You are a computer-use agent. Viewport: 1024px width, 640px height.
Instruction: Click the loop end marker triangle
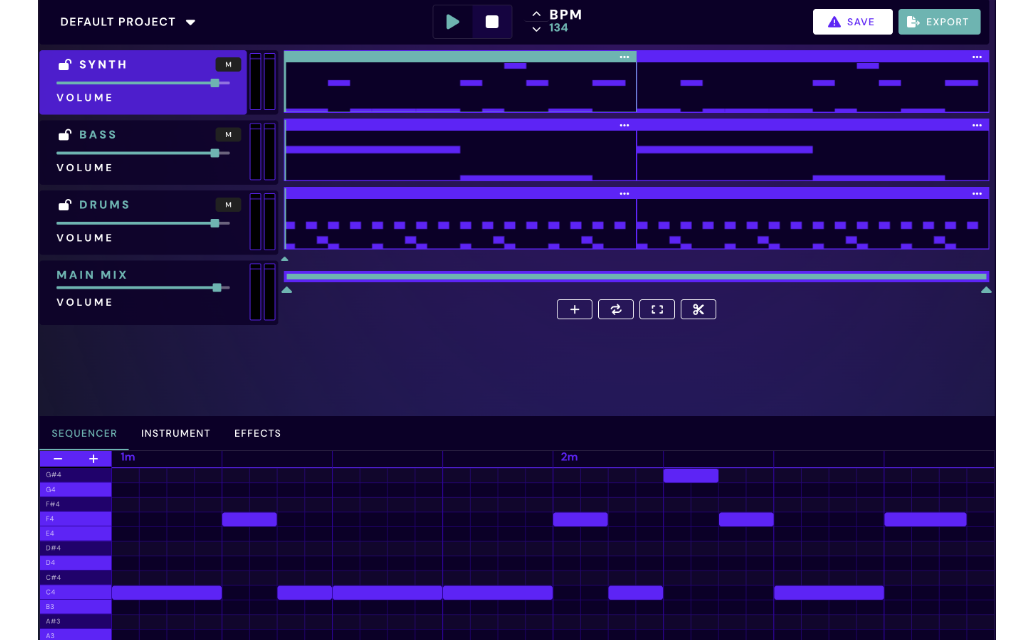(x=986, y=290)
